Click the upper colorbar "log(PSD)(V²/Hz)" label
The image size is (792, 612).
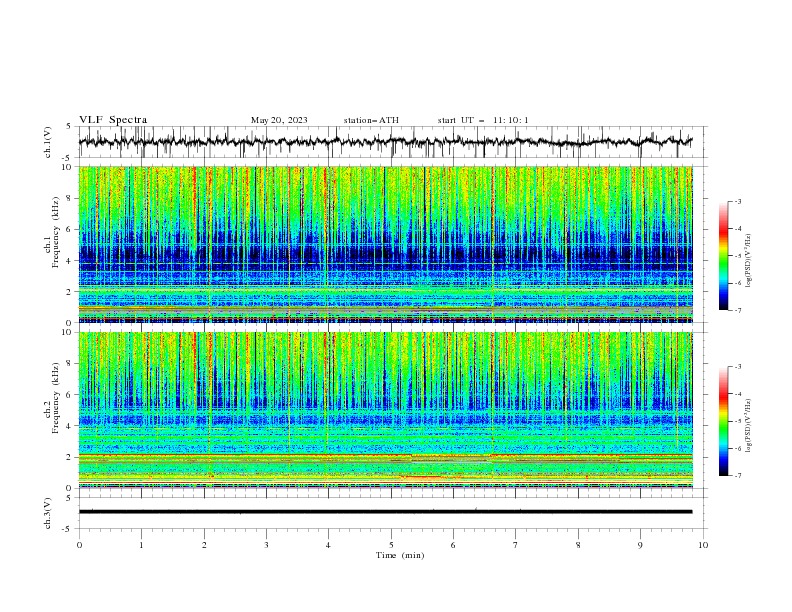[x=748, y=261]
